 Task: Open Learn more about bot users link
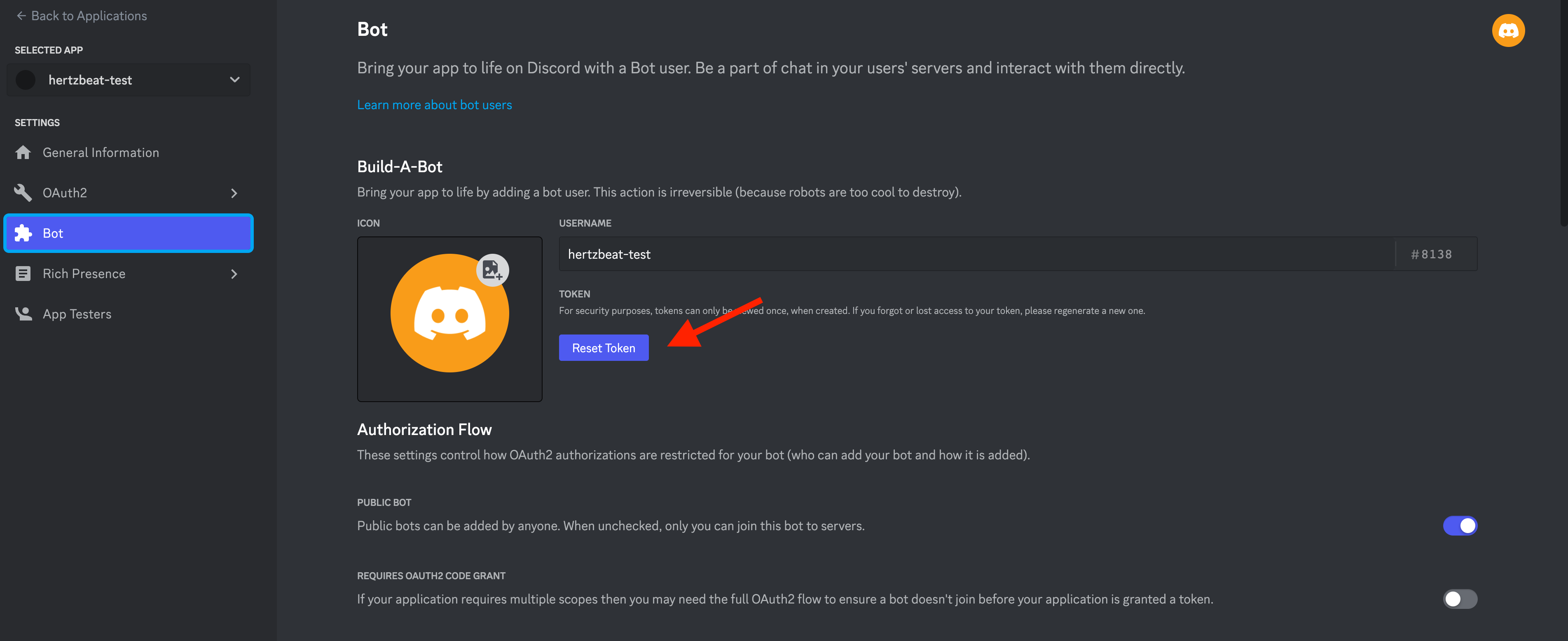coord(434,105)
